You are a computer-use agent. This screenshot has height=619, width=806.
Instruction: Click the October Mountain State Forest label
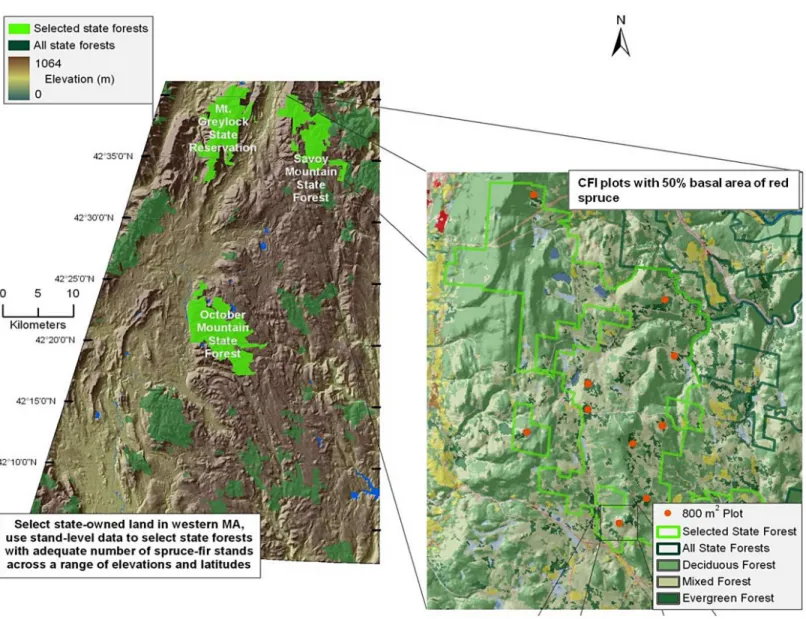point(223,334)
